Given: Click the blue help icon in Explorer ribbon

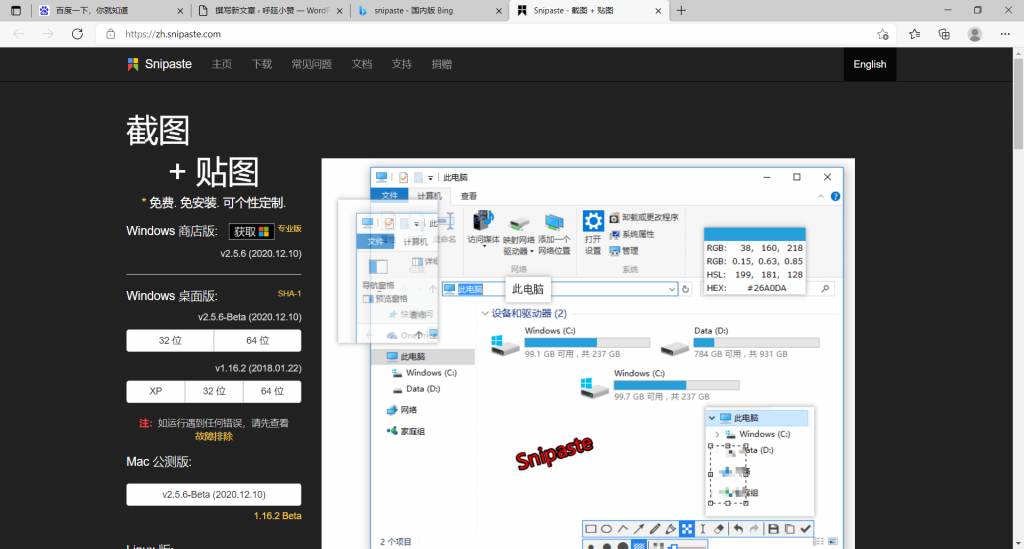Looking at the screenshot, I should [835, 196].
